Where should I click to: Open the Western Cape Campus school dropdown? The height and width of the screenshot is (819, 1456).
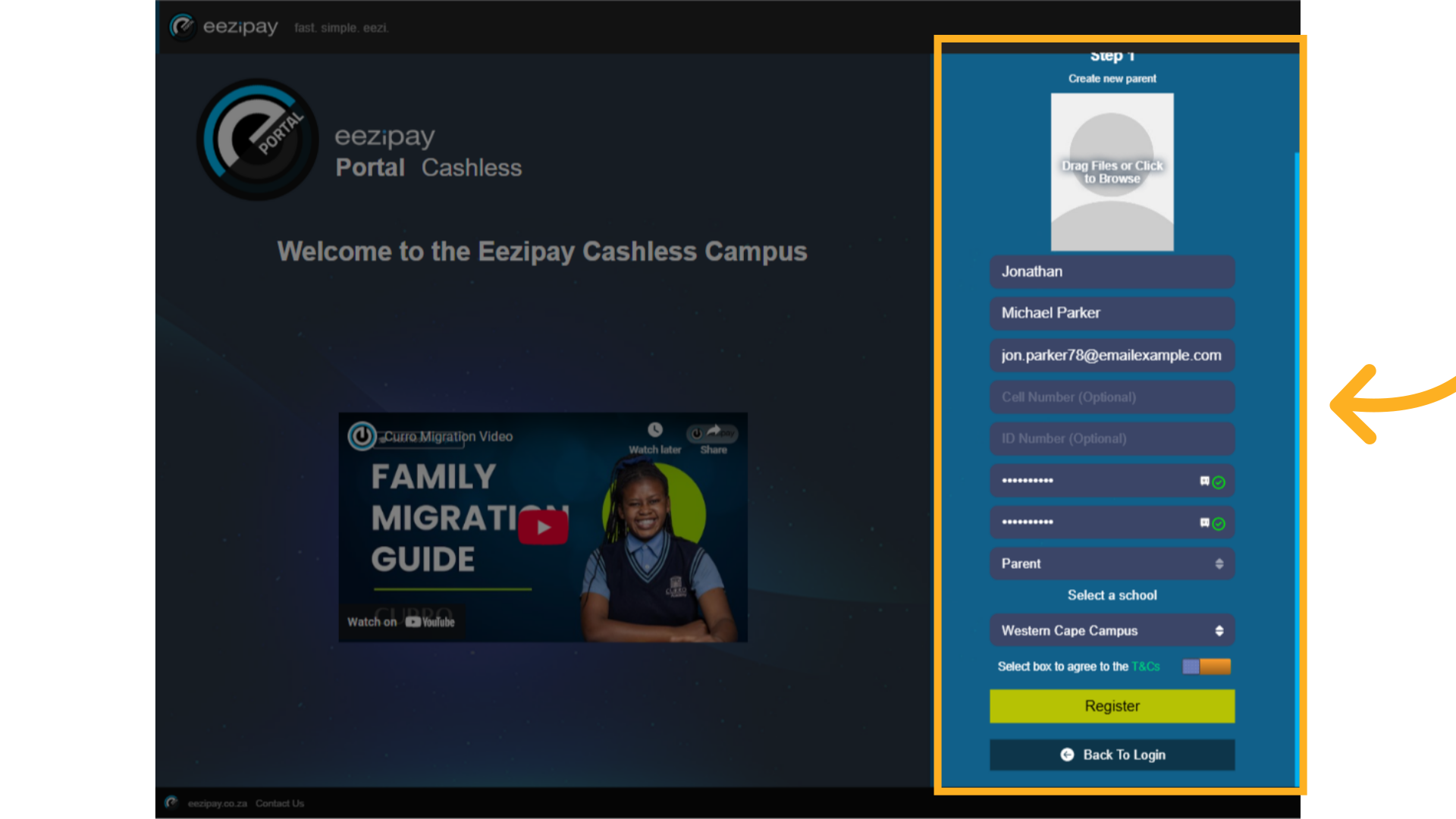[x=1112, y=630]
